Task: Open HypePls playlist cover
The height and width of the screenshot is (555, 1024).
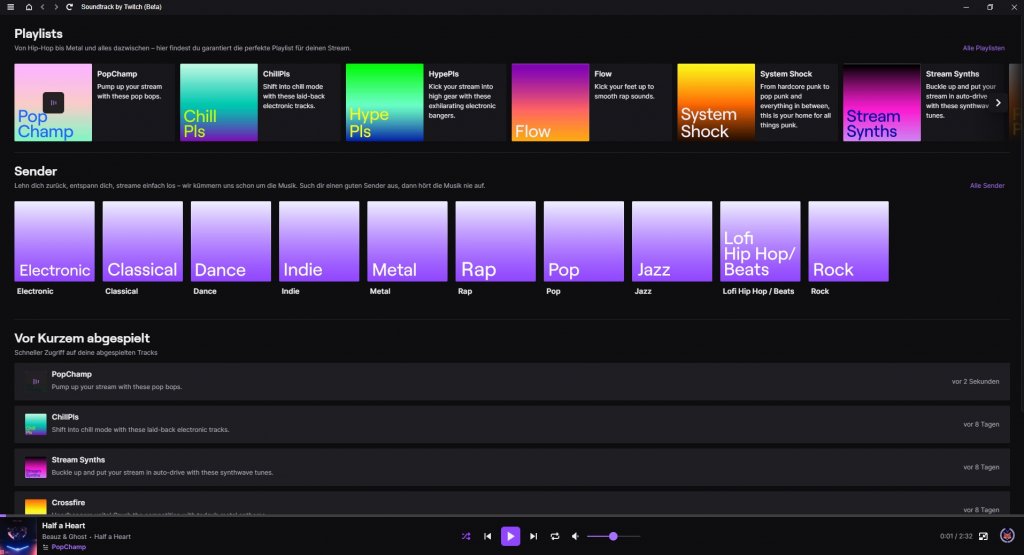Action: click(385, 103)
